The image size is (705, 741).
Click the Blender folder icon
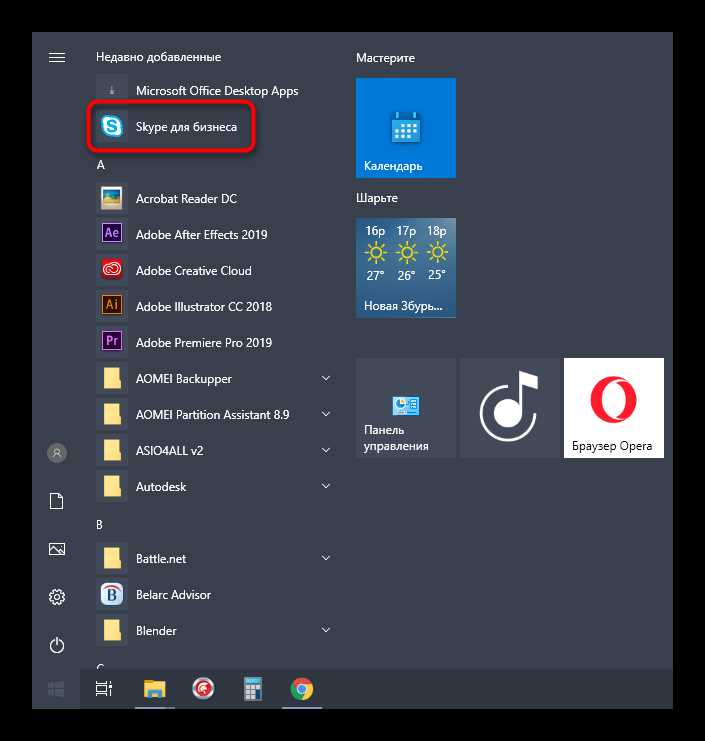(x=112, y=630)
